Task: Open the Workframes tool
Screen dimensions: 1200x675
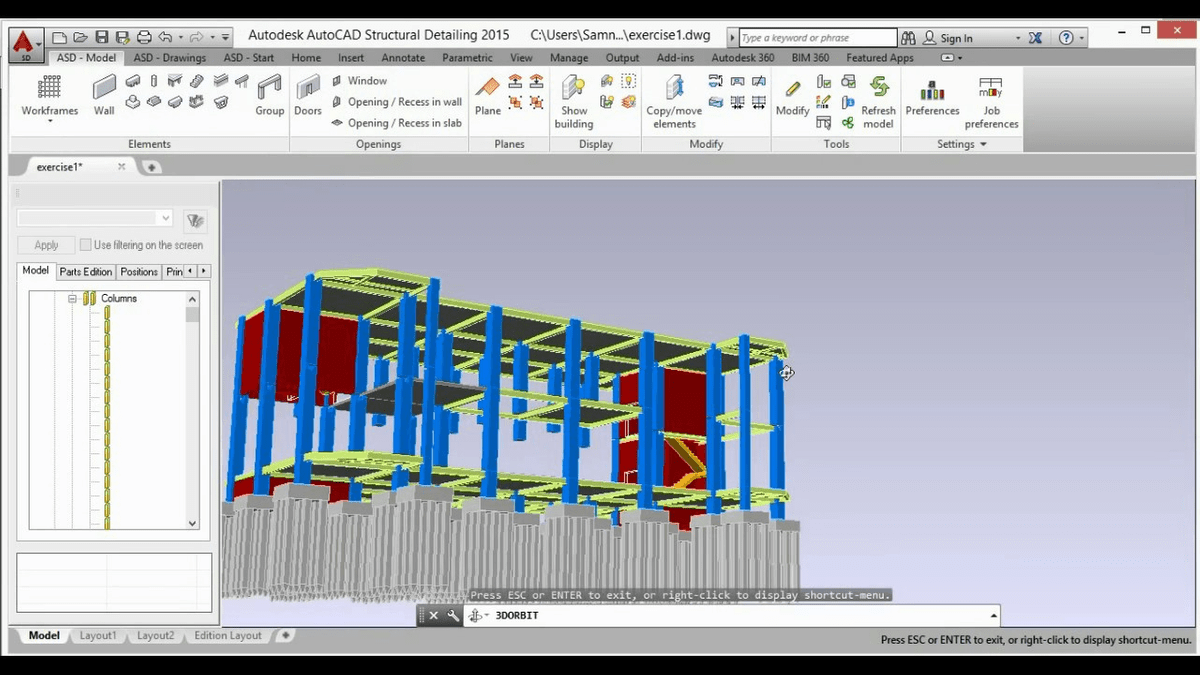Action: (x=49, y=97)
